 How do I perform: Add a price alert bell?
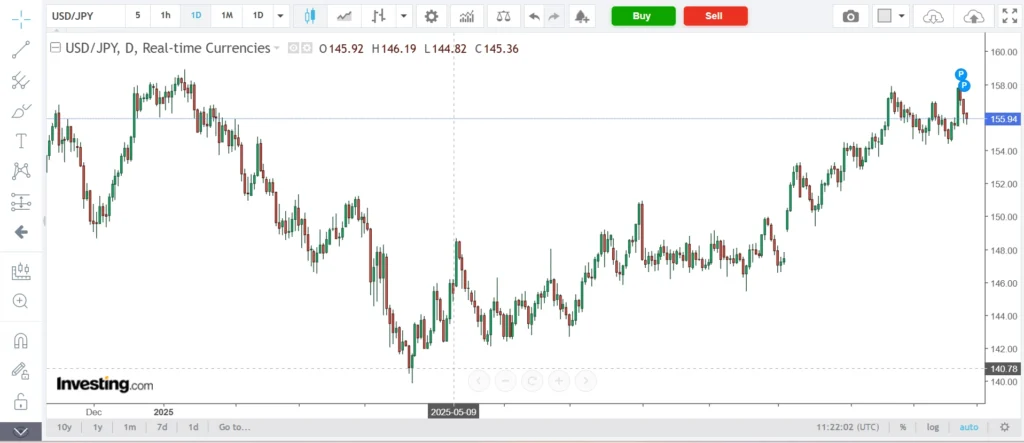point(581,16)
